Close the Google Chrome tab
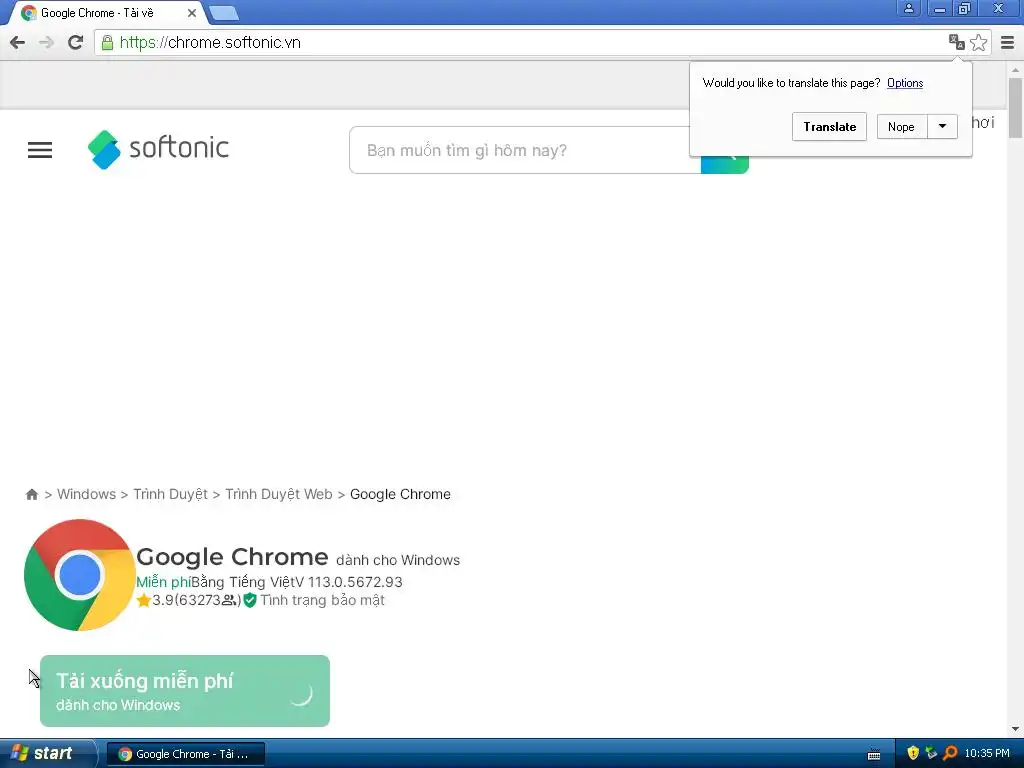Image resolution: width=1024 pixels, height=768 pixels. (191, 13)
